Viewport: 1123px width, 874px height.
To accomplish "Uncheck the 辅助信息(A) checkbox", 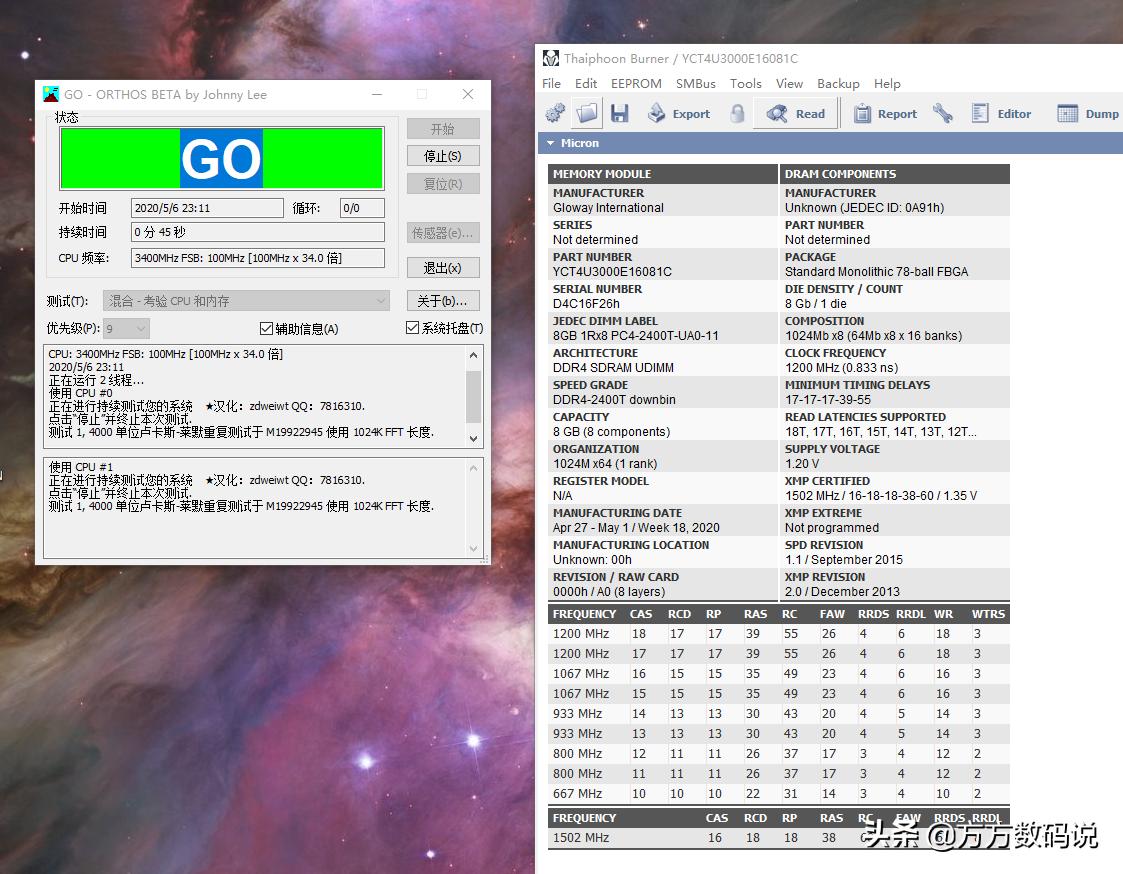I will (x=266, y=328).
